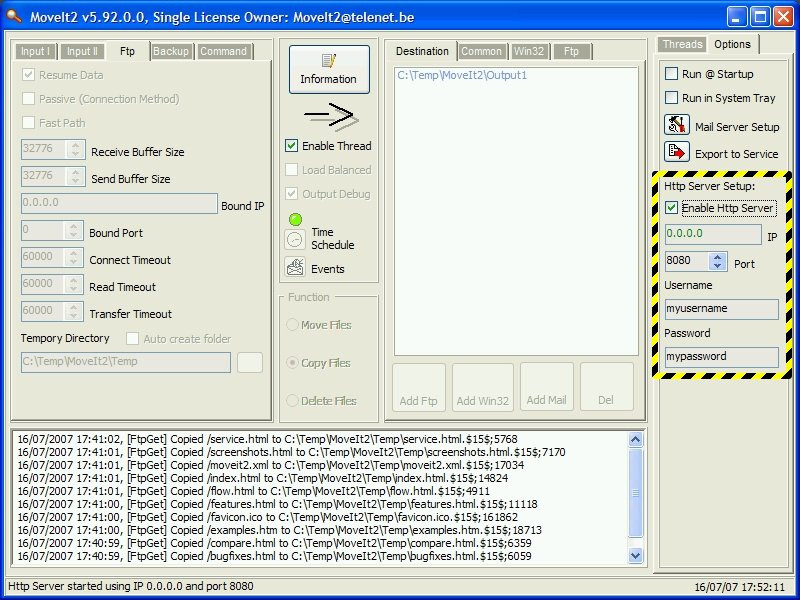The height and width of the screenshot is (600, 800).
Task: Click the Username field showing myusername
Action: 721,309
